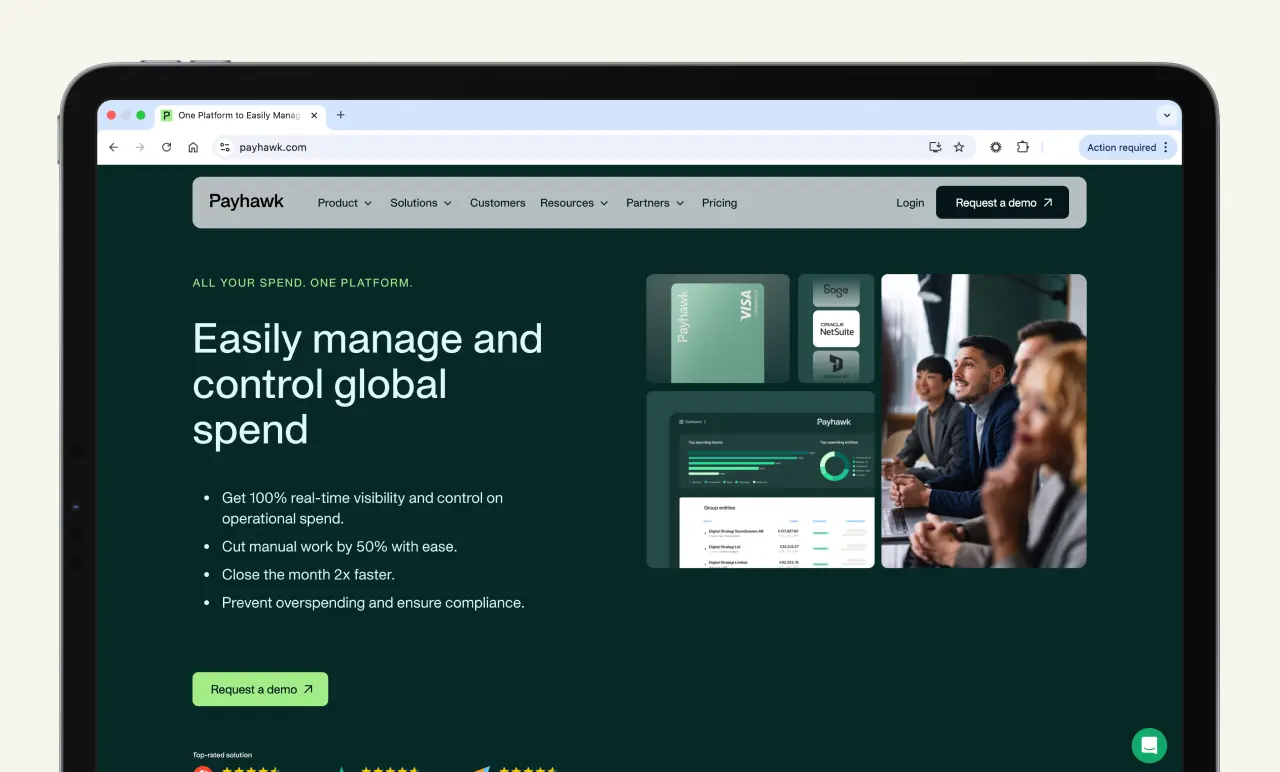Click the Login link
Screen dimensions: 1280x772
pos(910,203)
